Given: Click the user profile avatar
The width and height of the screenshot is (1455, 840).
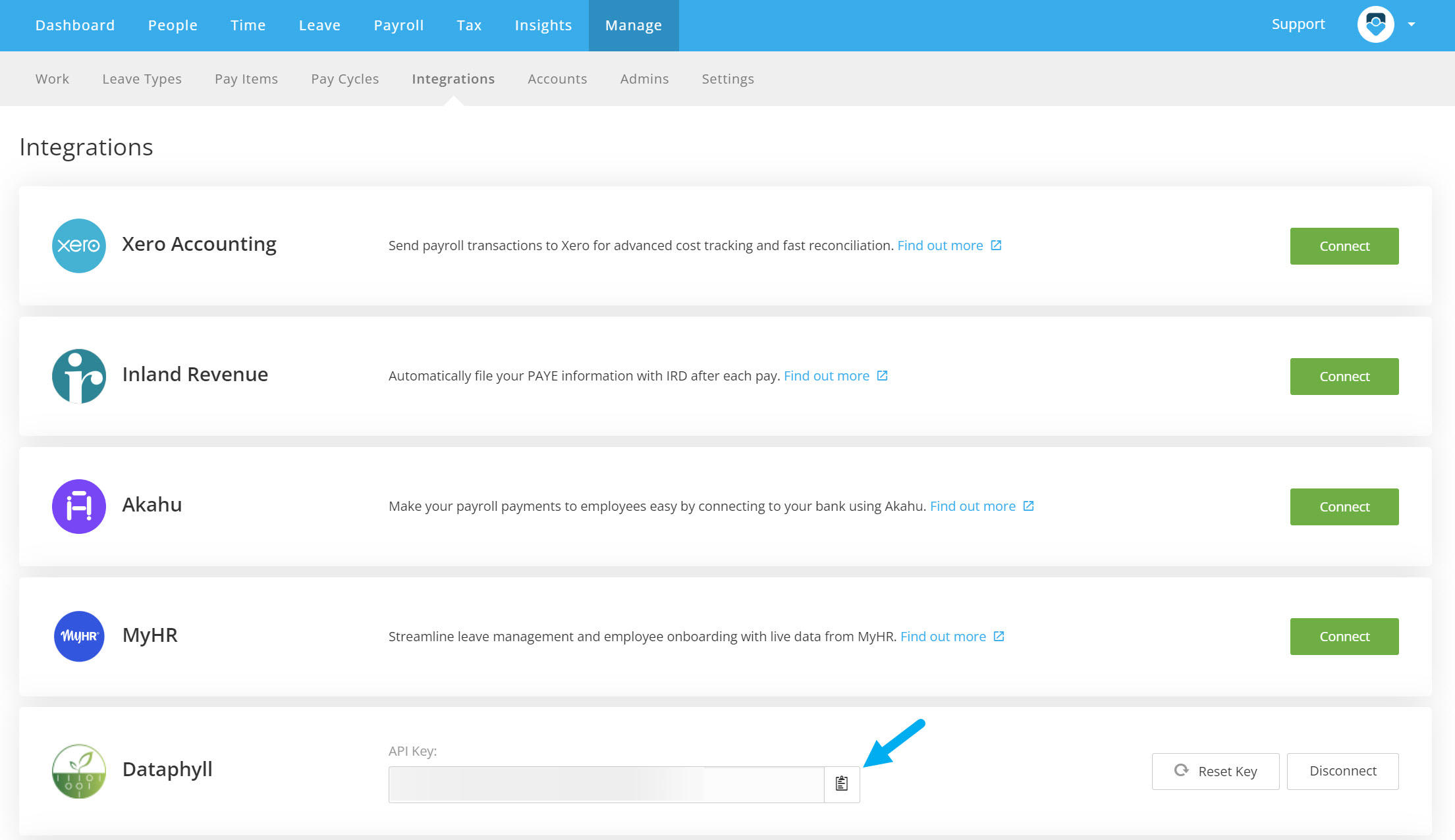Looking at the screenshot, I should click(1375, 25).
